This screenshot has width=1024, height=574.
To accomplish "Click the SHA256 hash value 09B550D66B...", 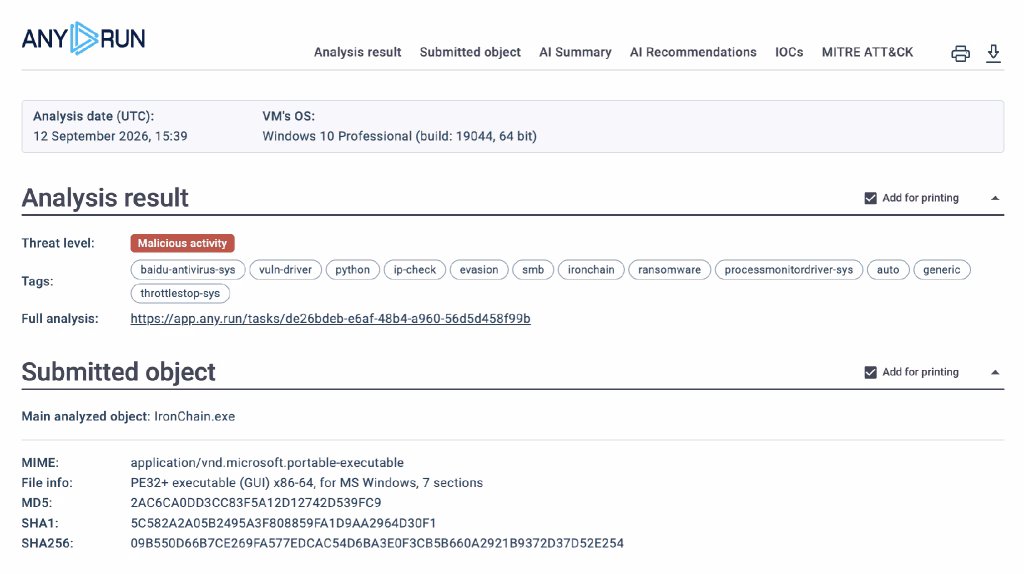I will (377, 543).
